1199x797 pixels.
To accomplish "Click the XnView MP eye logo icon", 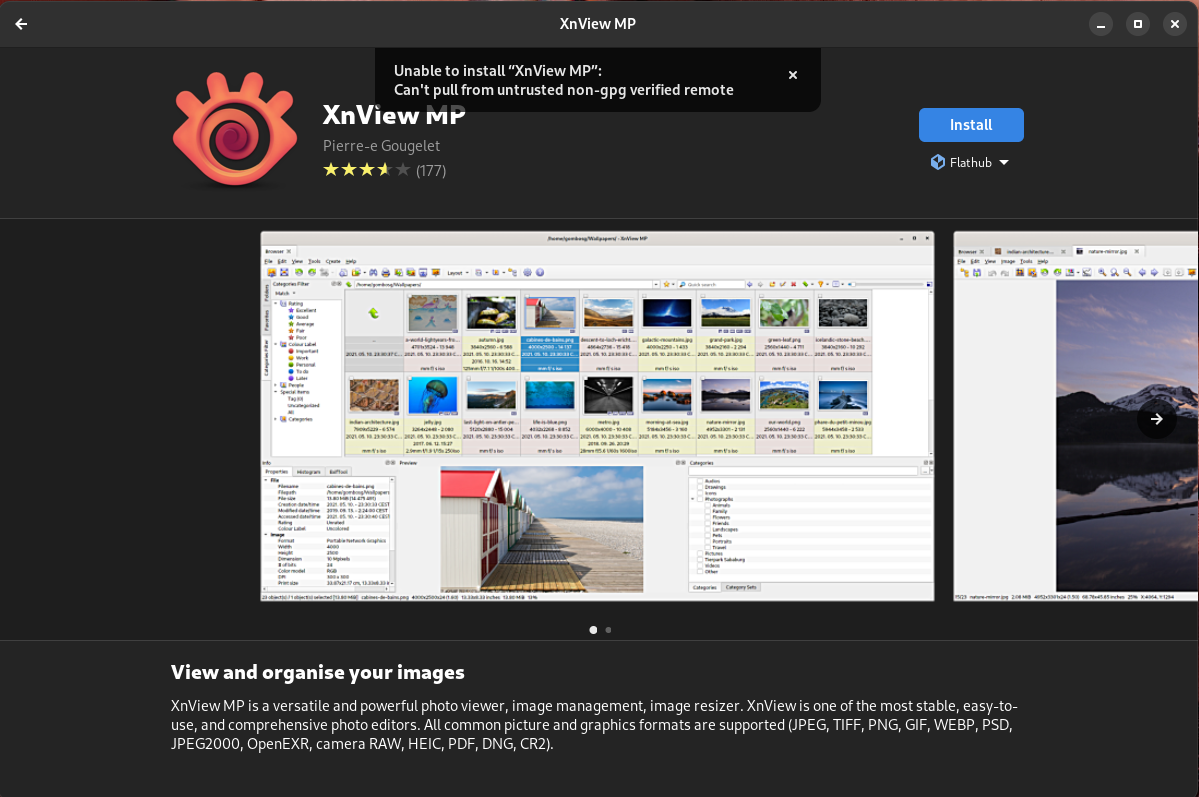I will [x=235, y=130].
